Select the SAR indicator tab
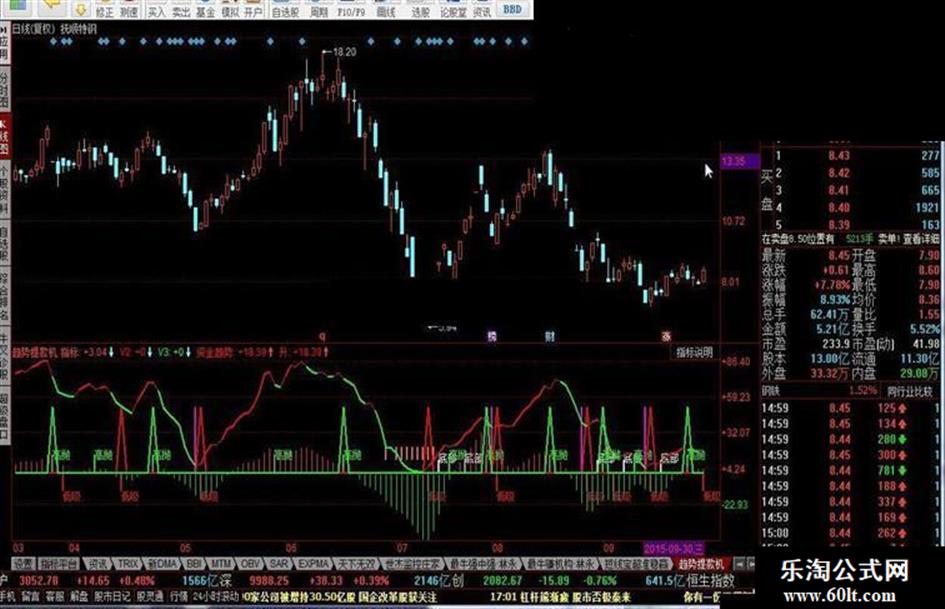This screenshot has width=945, height=609. click(x=279, y=564)
